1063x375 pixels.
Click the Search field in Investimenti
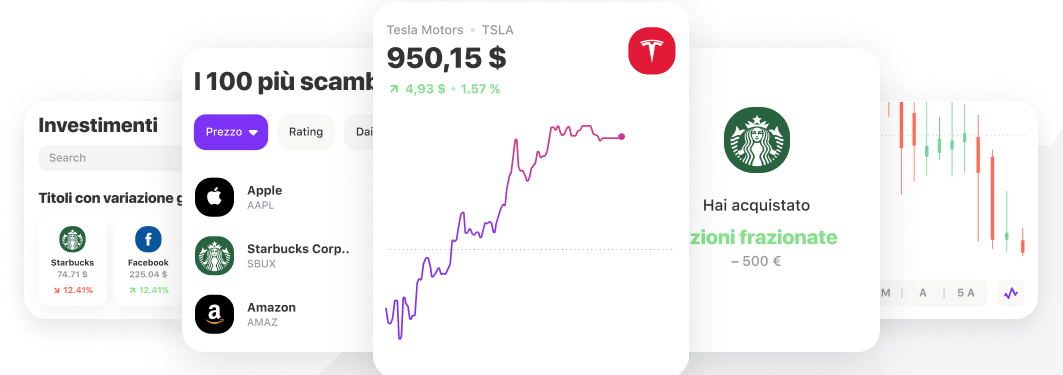(111, 158)
